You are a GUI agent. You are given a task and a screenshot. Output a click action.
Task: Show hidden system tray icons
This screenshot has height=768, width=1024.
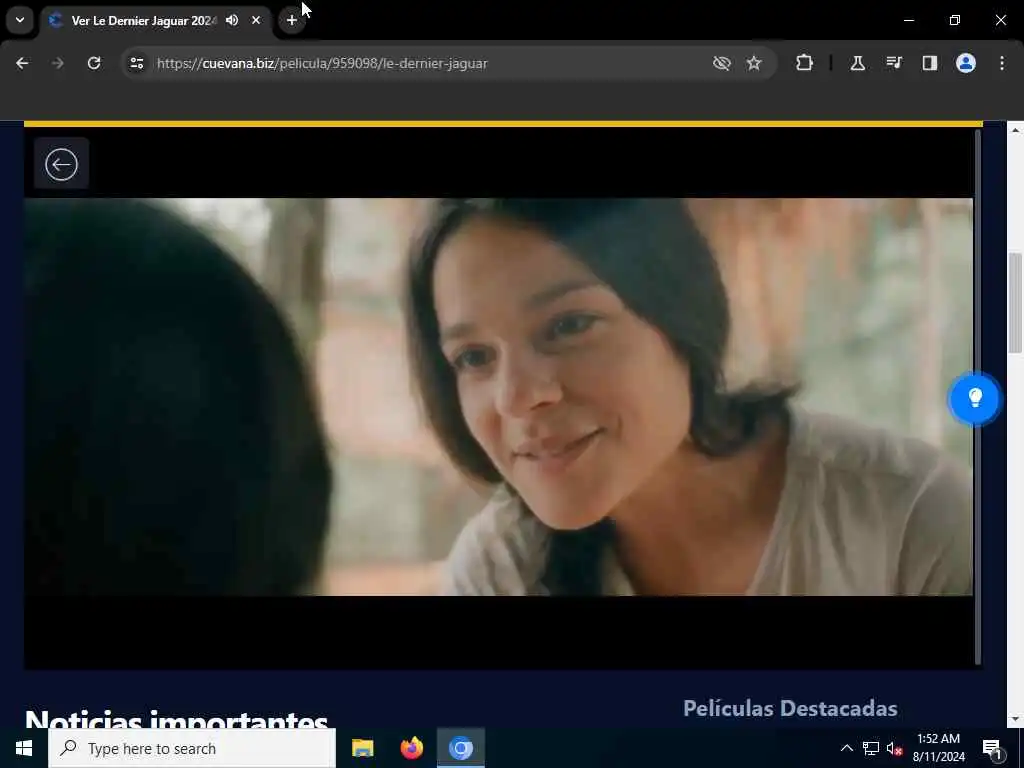click(x=846, y=748)
